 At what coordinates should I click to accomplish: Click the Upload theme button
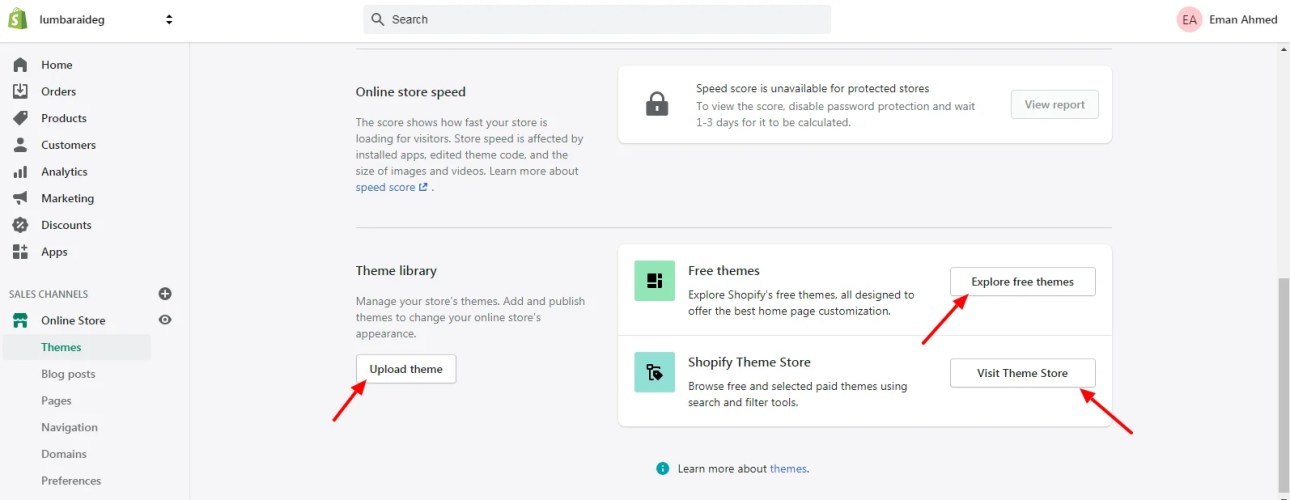(406, 369)
